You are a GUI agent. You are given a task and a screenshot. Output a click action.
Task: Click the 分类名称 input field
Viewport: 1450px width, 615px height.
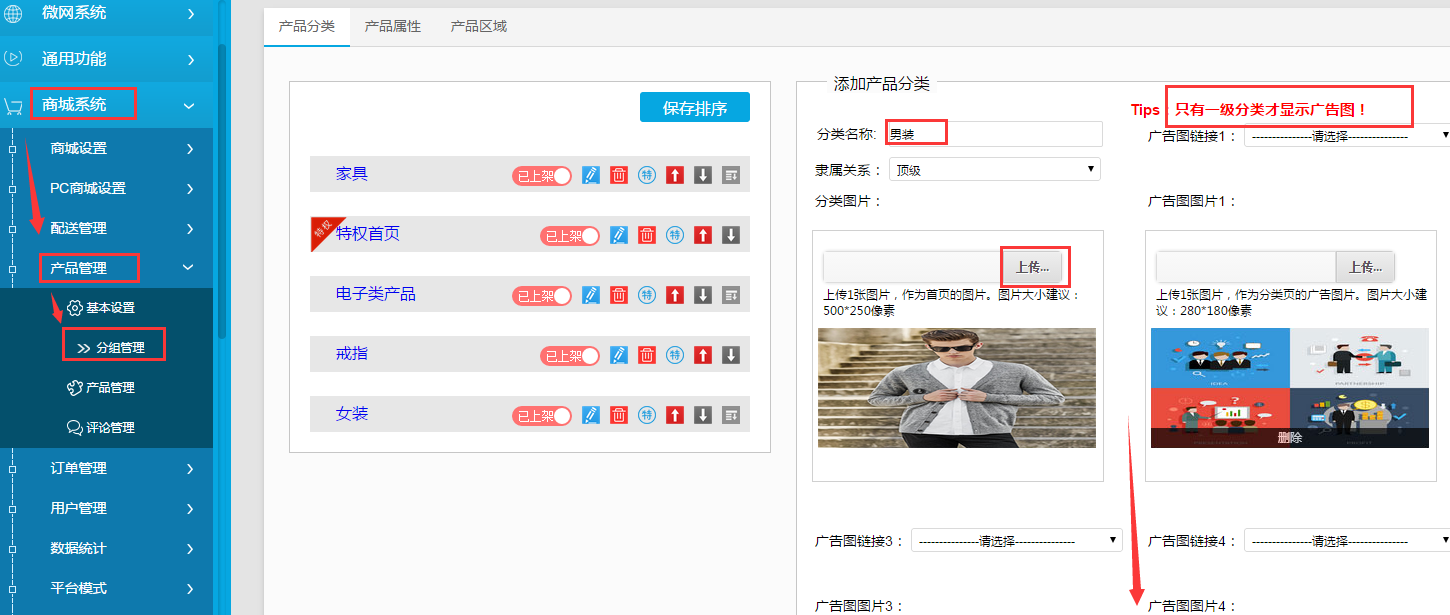[x=995, y=134]
